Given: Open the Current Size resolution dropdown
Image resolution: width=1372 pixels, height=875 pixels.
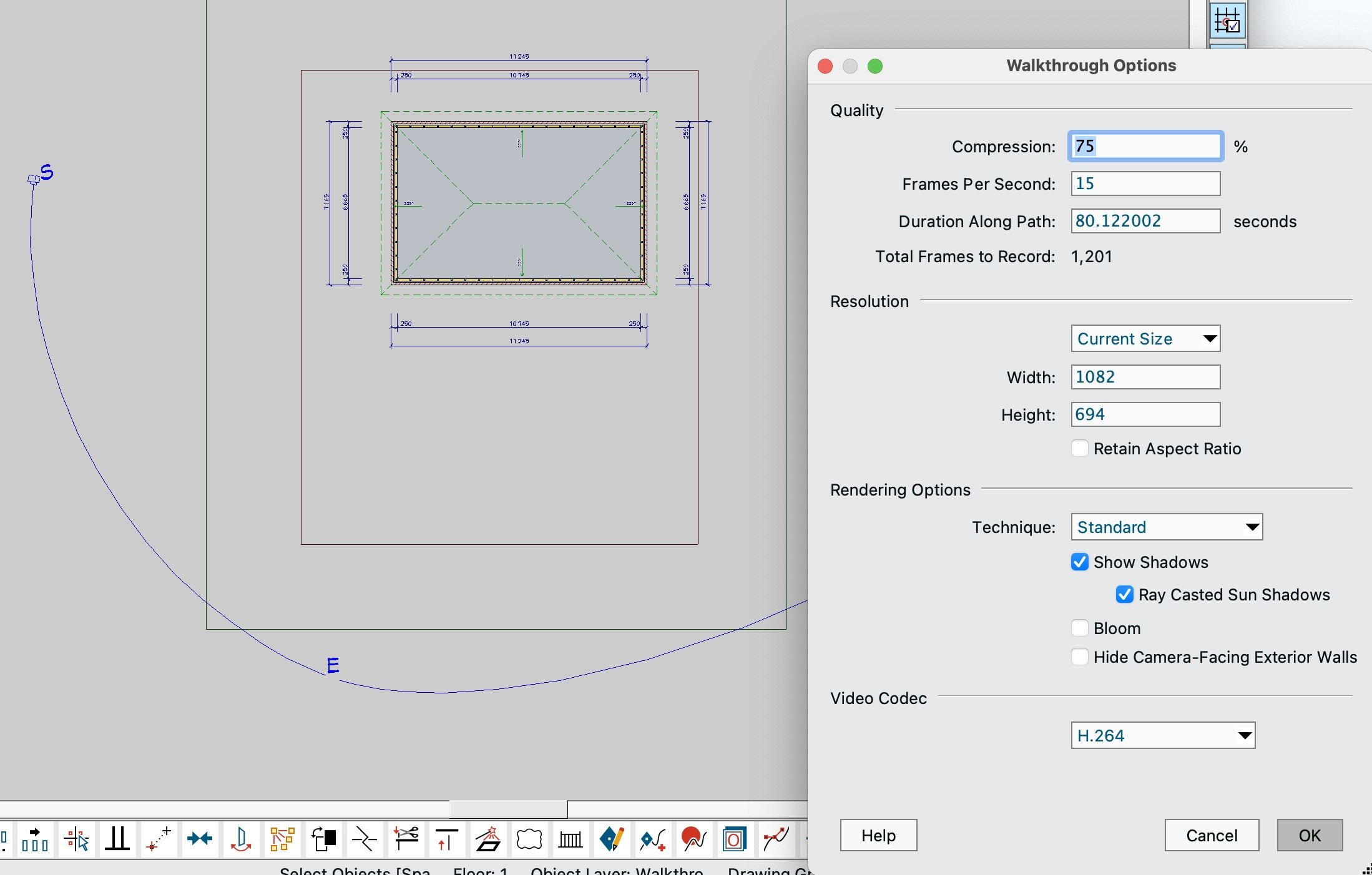Looking at the screenshot, I should pos(1145,339).
